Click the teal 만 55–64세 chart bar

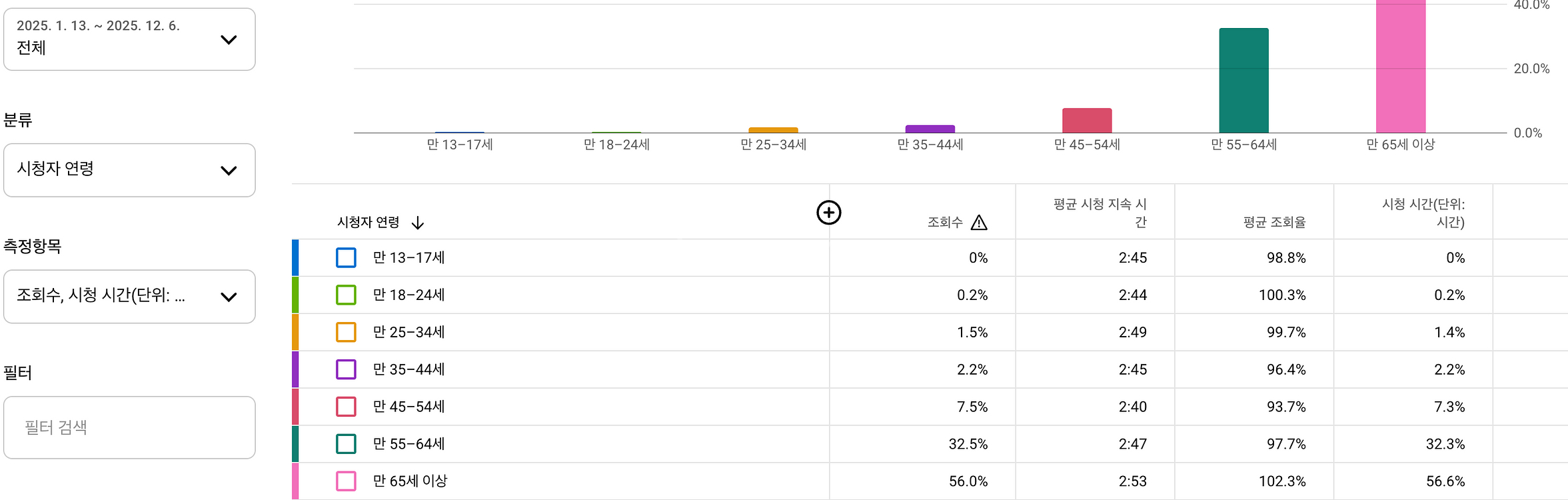pyautogui.click(x=1243, y=80)
